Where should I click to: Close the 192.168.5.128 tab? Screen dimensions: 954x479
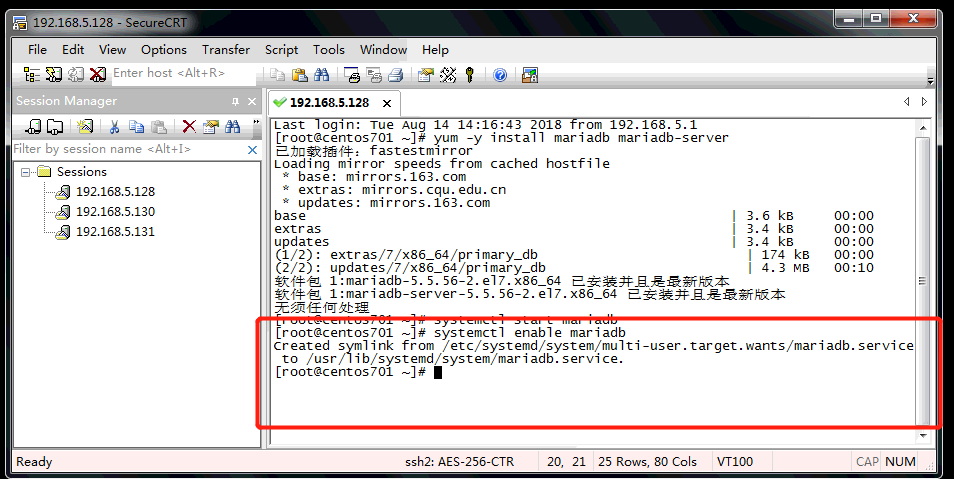point(387,103)
